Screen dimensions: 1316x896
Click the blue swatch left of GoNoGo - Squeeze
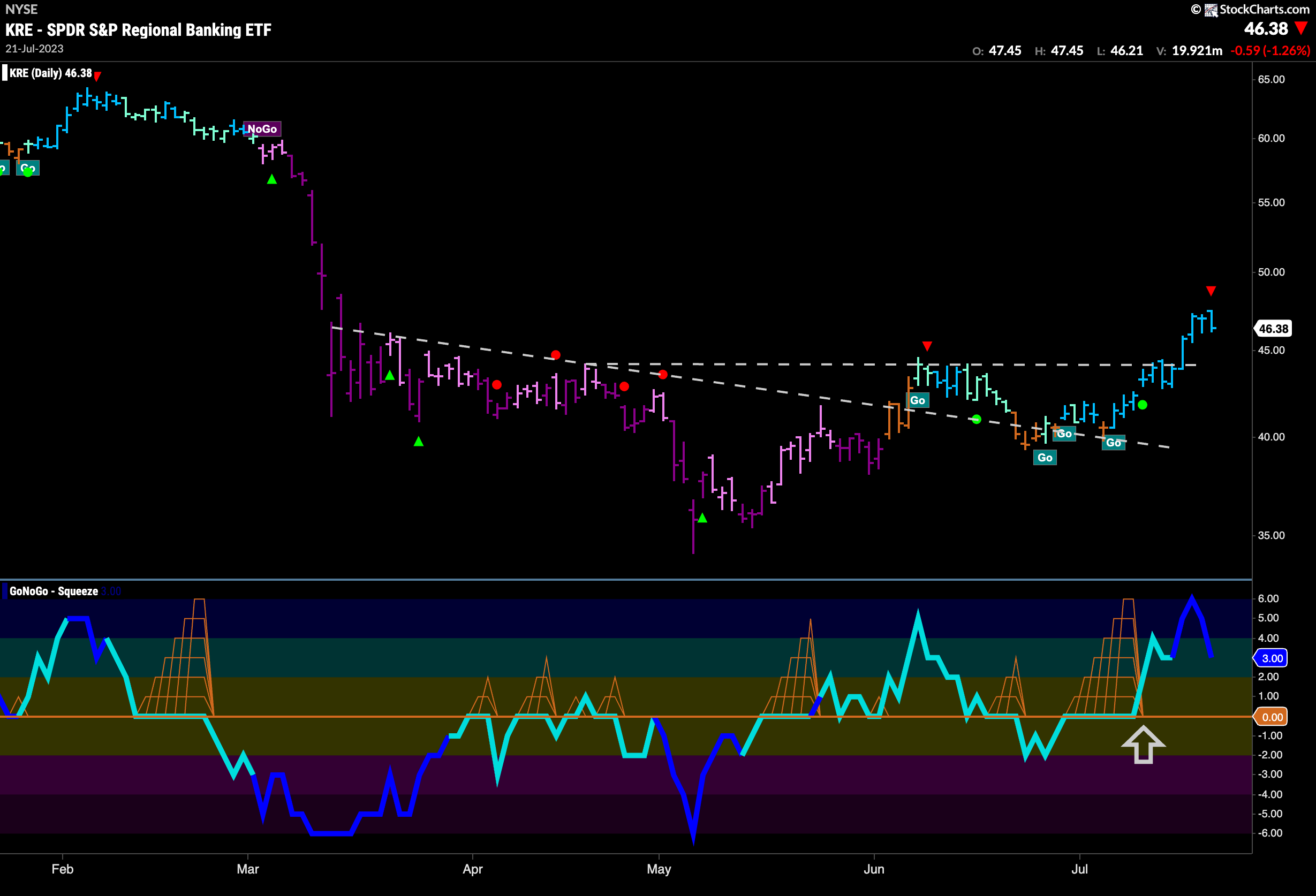click(4, 591)
